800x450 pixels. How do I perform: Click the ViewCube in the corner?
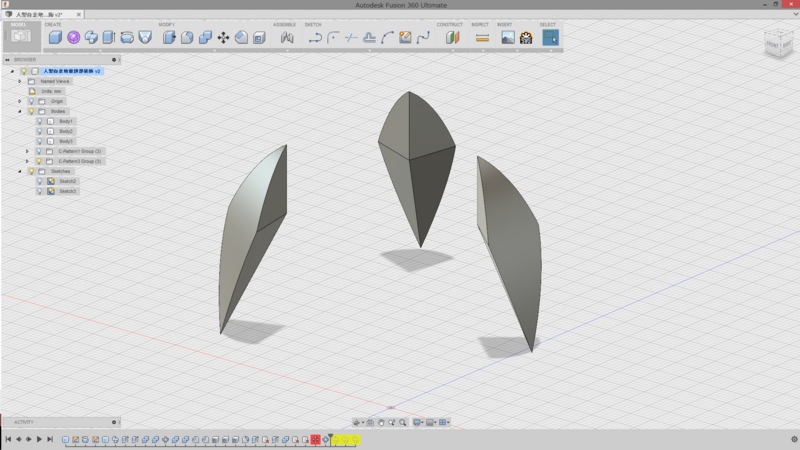pyautogui.click(x=779, y=44)
